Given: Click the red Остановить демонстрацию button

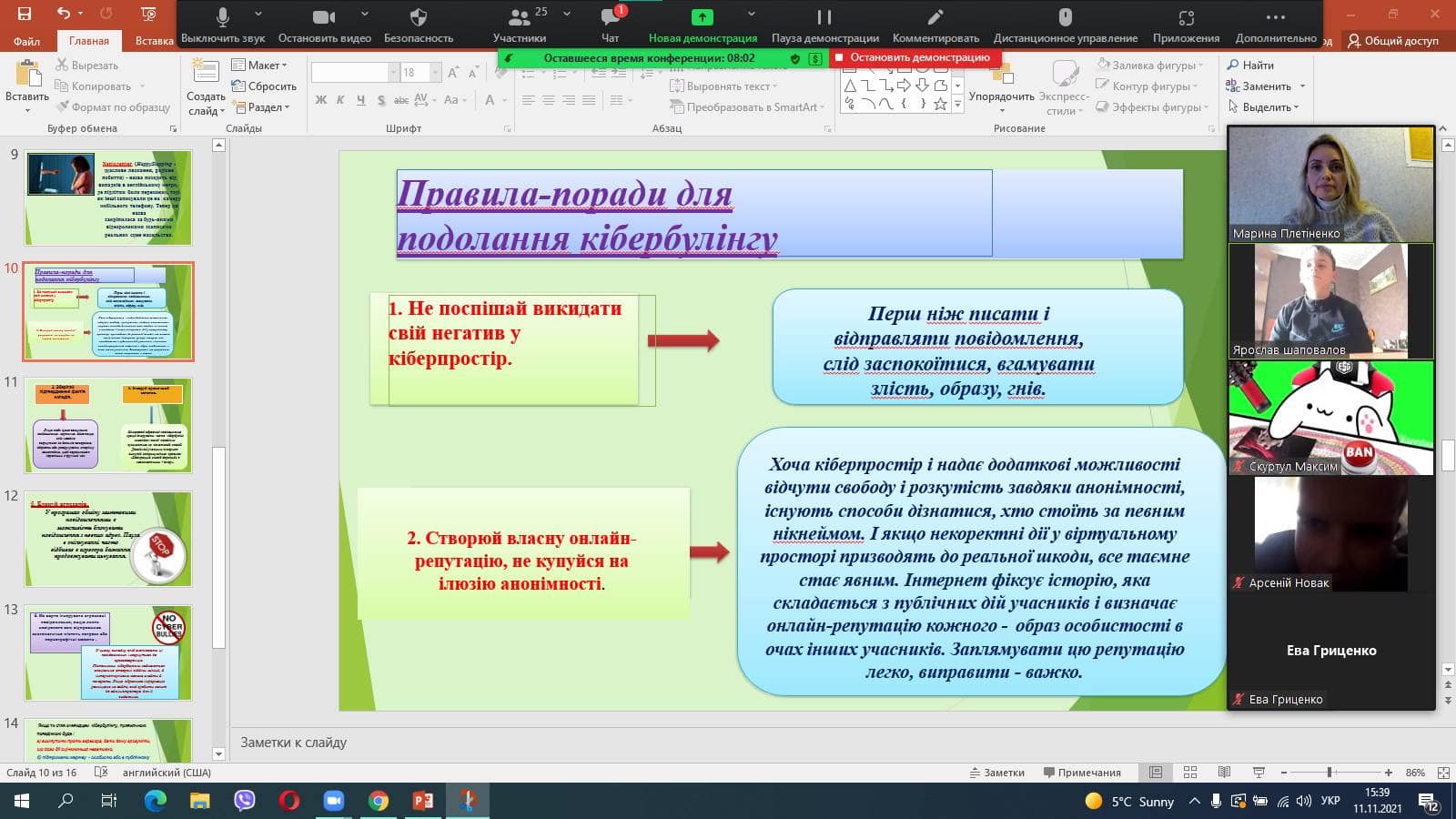Looking at the screenshot, I should (x=914, y=57).
